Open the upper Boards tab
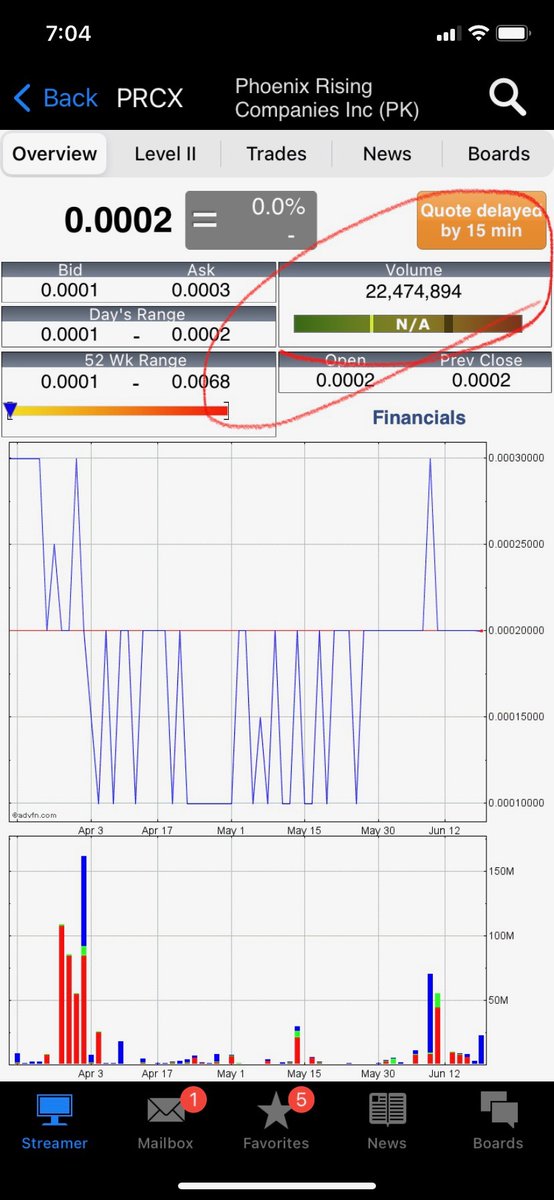Viewport: 554px width, 1200px height. click(498, 154)
